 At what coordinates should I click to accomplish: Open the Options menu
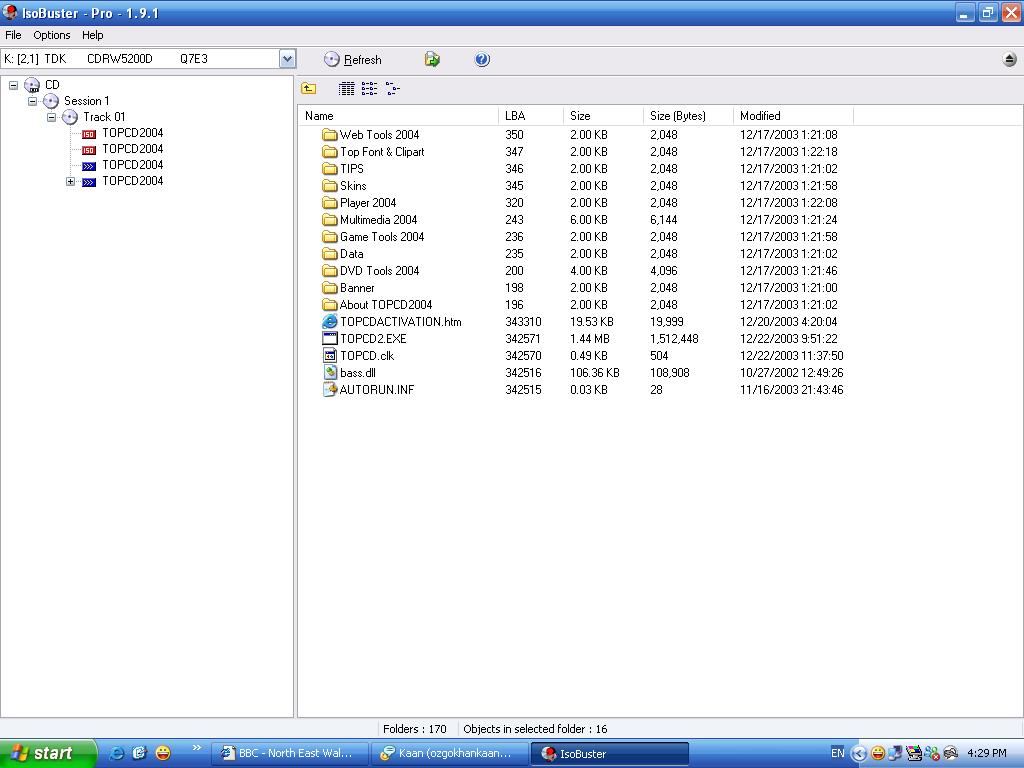point(52,35)
